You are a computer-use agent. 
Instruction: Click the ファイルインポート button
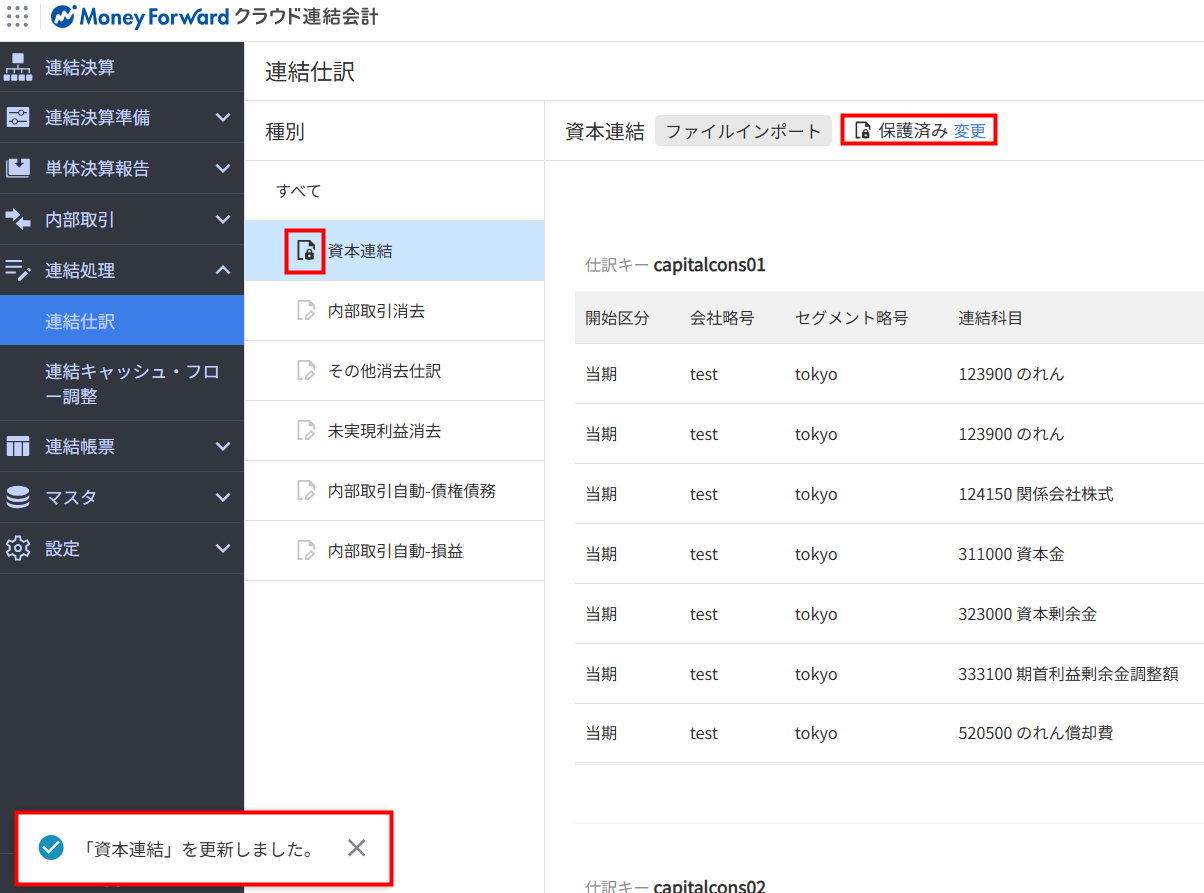pos(743,131)
